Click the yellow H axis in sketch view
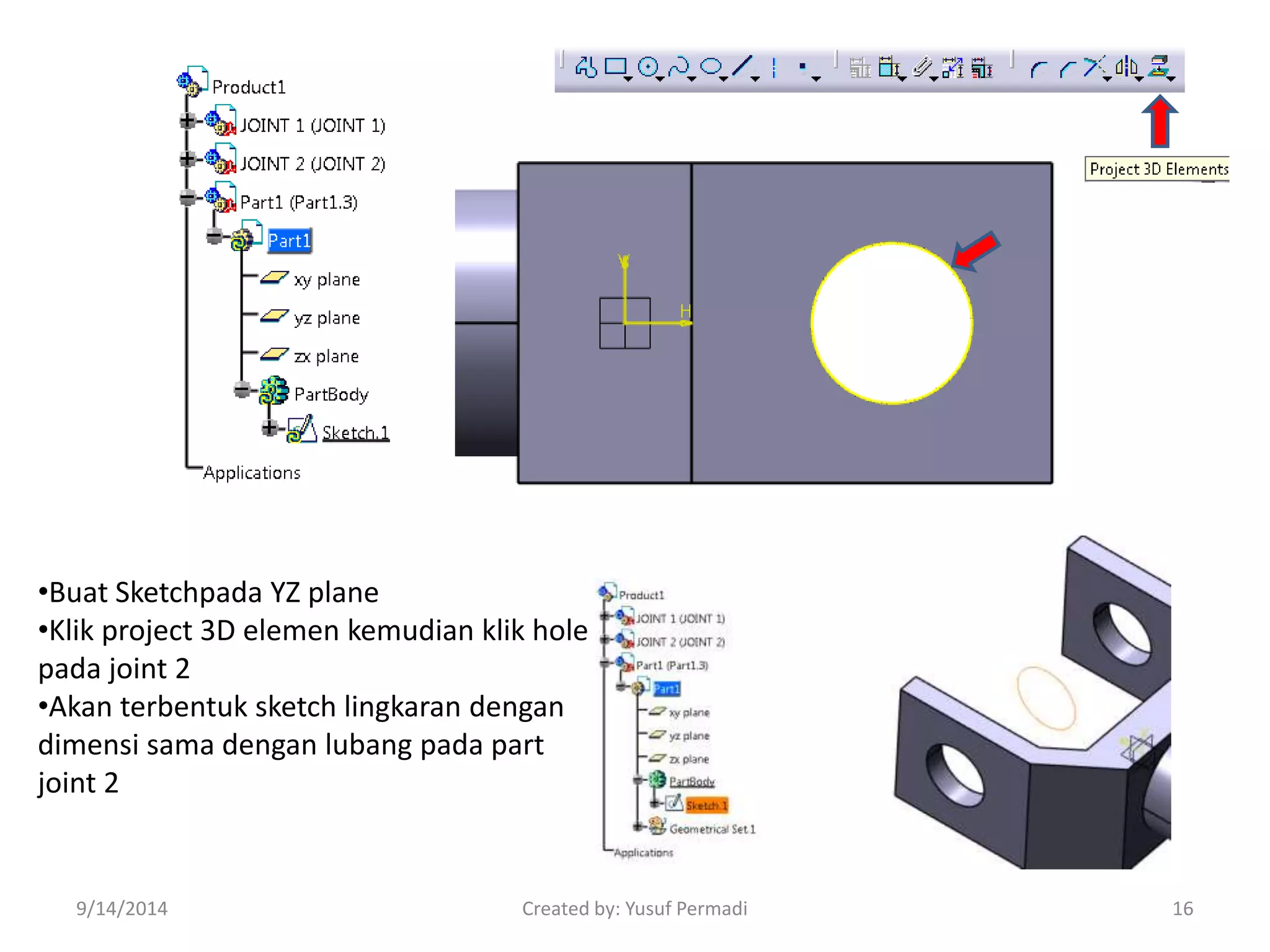The image size is (1270, 952). [x=657, y=322]
